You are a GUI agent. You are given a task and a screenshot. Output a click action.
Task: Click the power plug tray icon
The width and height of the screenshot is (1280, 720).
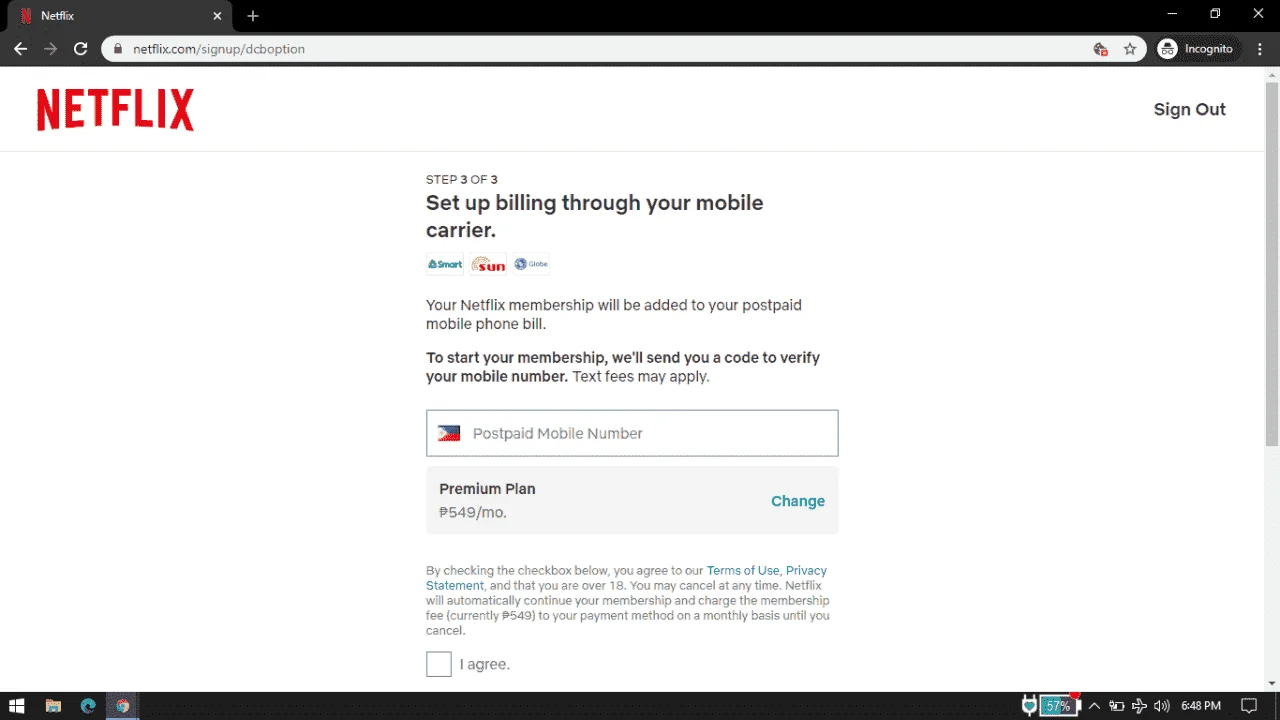point(1029,706)
